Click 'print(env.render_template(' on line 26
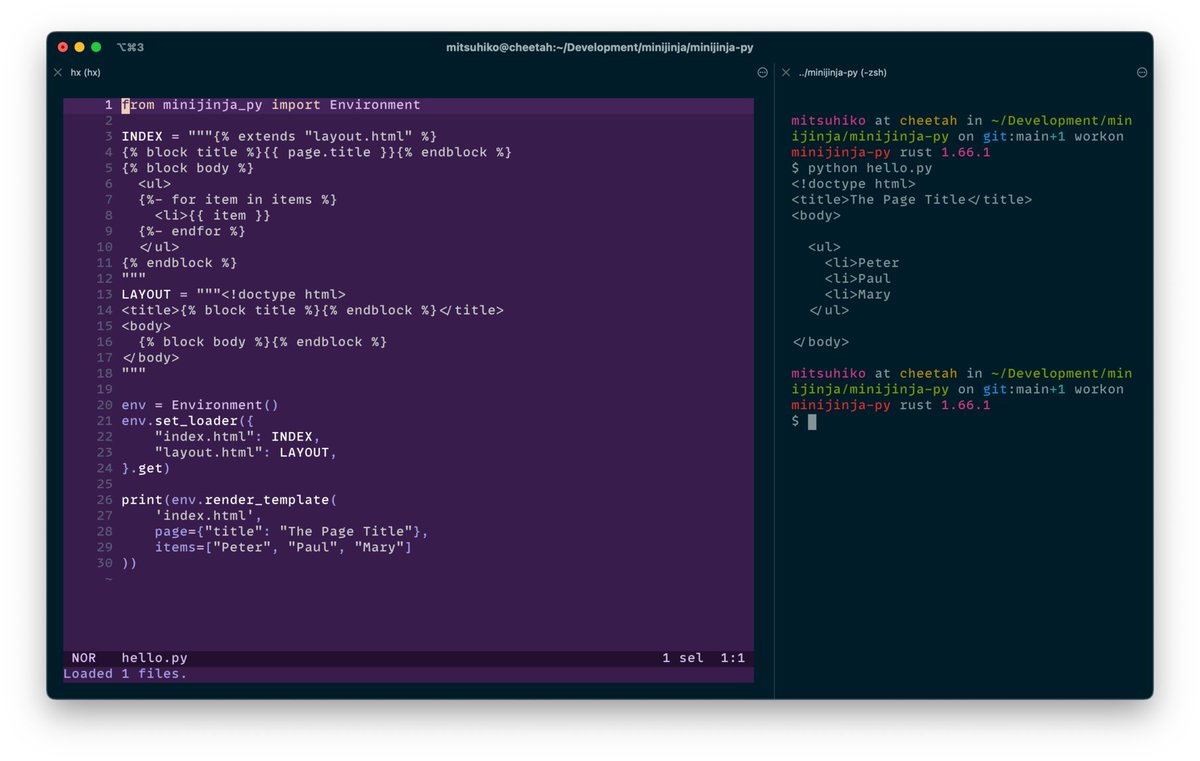Image resolution: width=1200 pixels, height=761 pixels. coord(230,500)
